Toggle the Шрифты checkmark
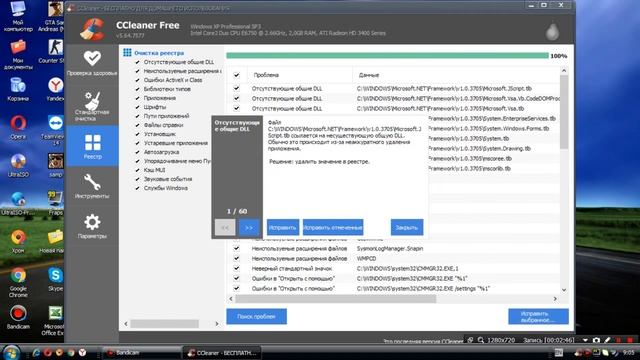Screen dimensions: 640x360 [x=137, y=107]
